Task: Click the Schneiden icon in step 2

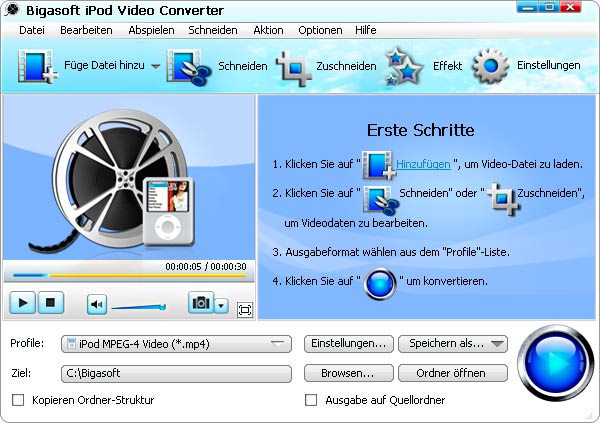Action: [x=380, y=199]
